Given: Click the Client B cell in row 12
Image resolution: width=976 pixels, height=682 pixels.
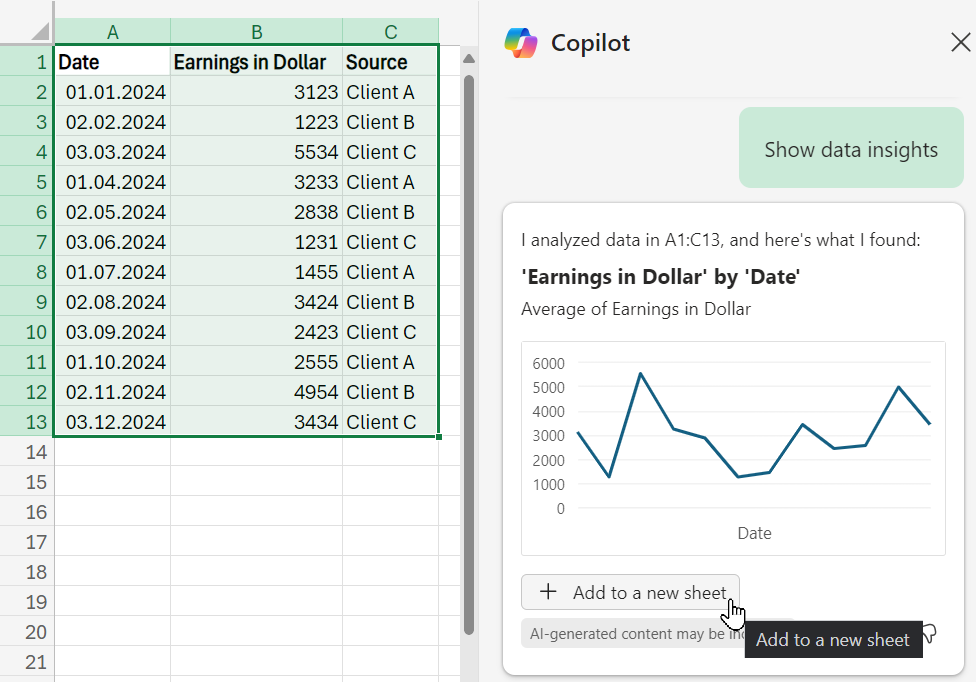Looking at the screenshot, I should [390, 391].
